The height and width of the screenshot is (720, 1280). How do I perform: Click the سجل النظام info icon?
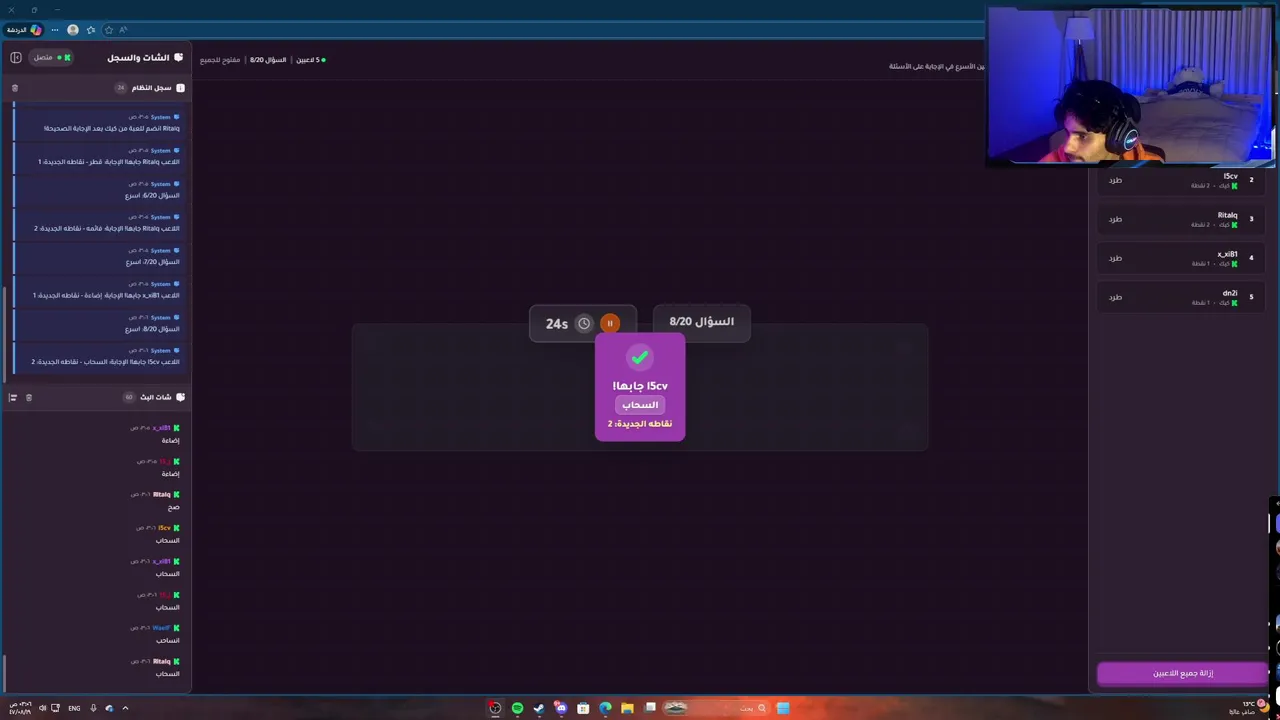point(180,88)
